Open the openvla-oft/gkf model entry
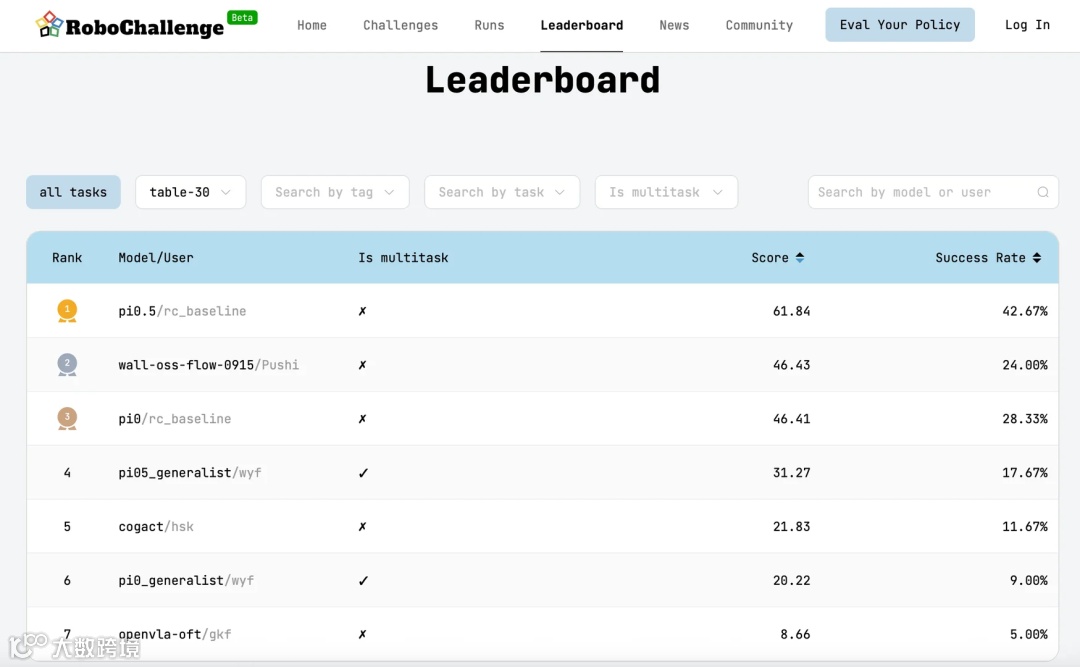 click(x=174, y=634)
